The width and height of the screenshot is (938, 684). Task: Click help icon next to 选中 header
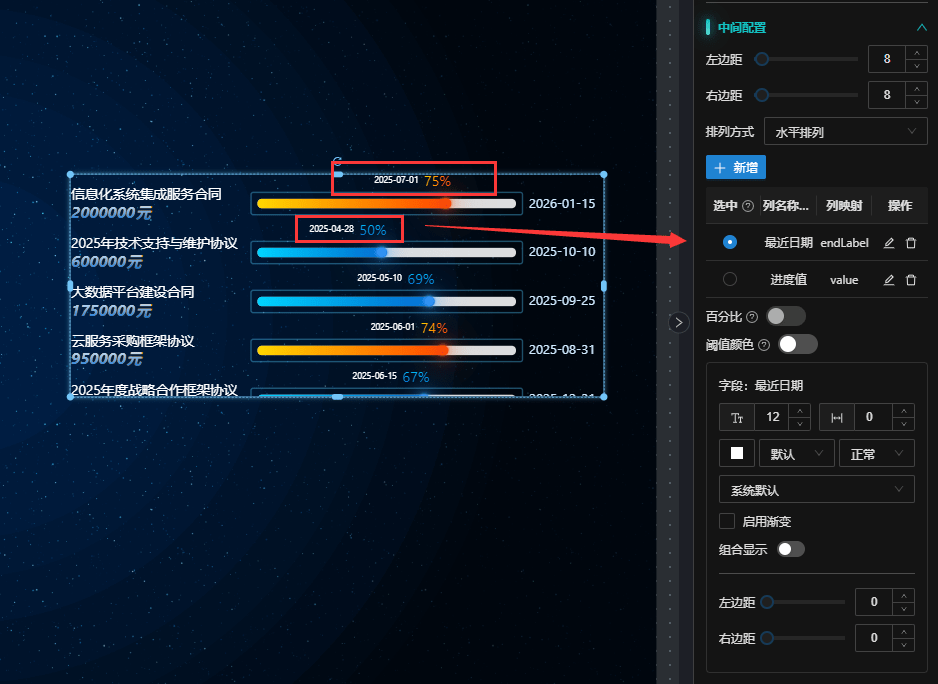[747, 206]
